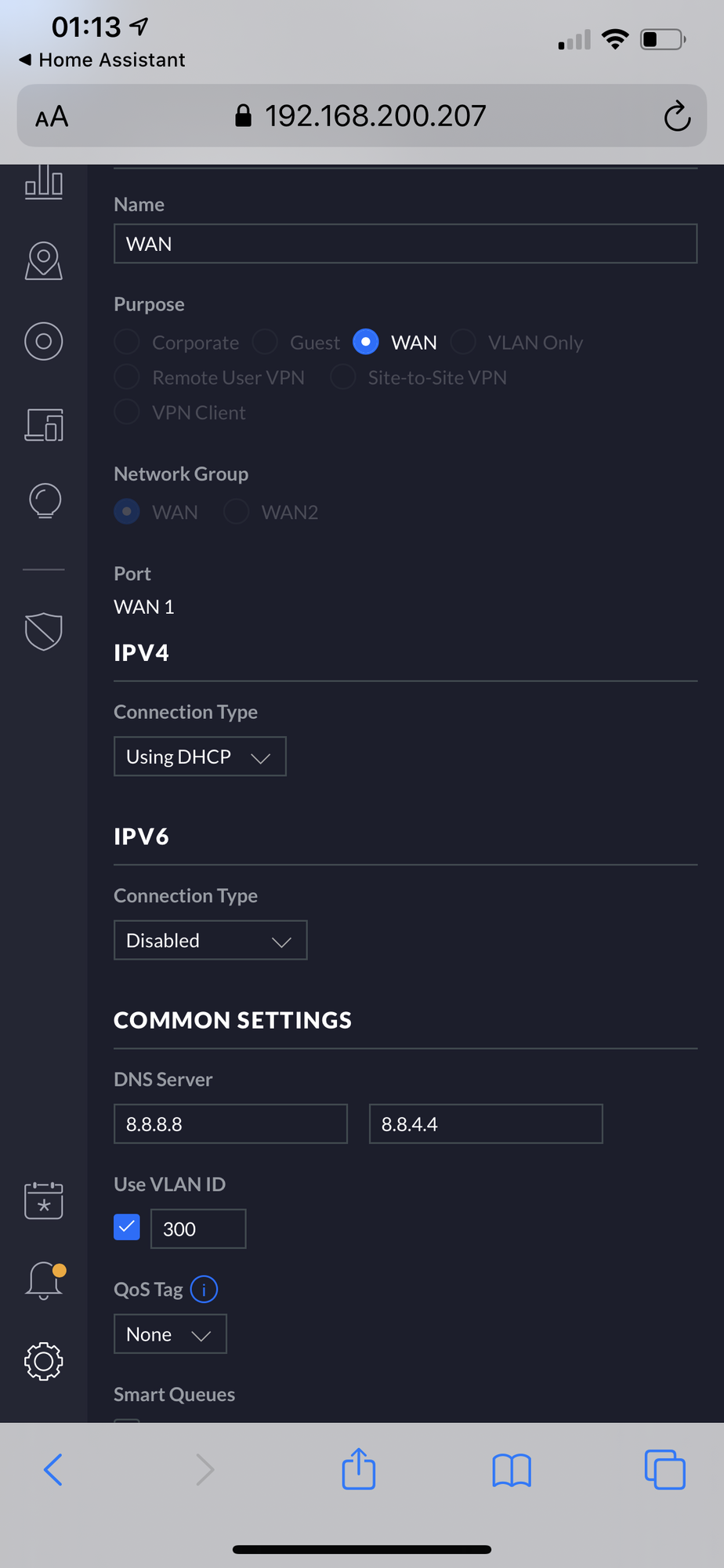View Alerts via the notification bell icon

tap(43, 1280)
